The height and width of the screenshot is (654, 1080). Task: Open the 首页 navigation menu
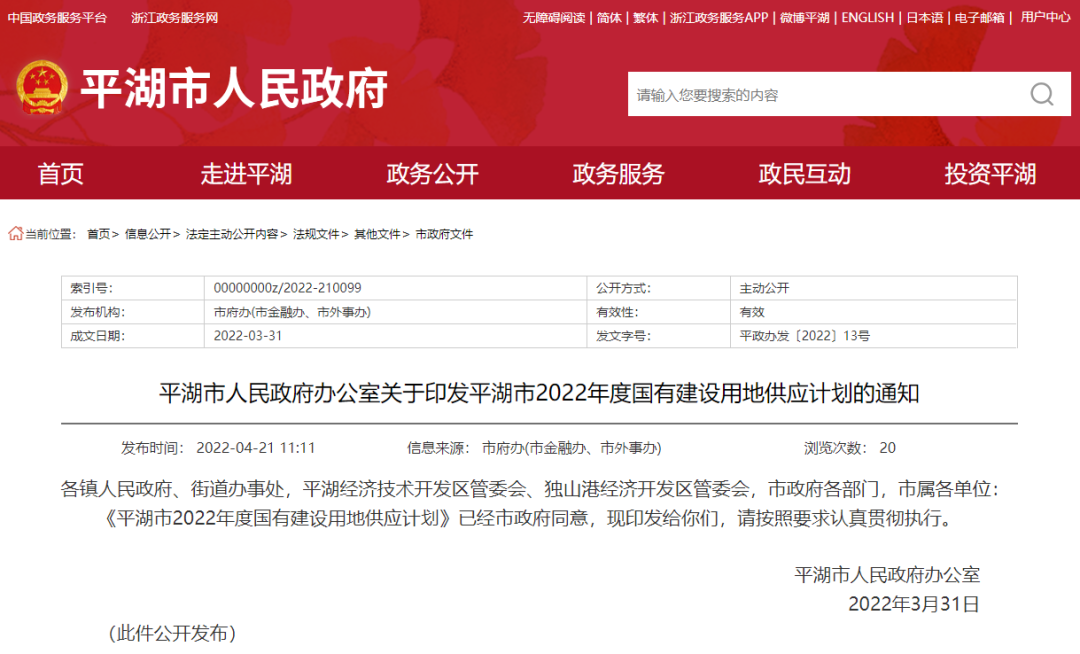(61, 173)
